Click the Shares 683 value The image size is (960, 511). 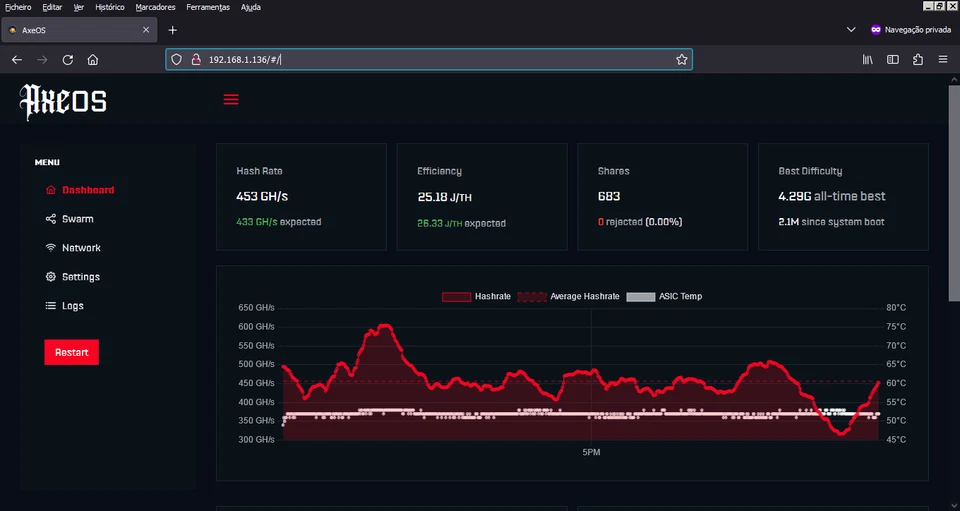(609, 196)
